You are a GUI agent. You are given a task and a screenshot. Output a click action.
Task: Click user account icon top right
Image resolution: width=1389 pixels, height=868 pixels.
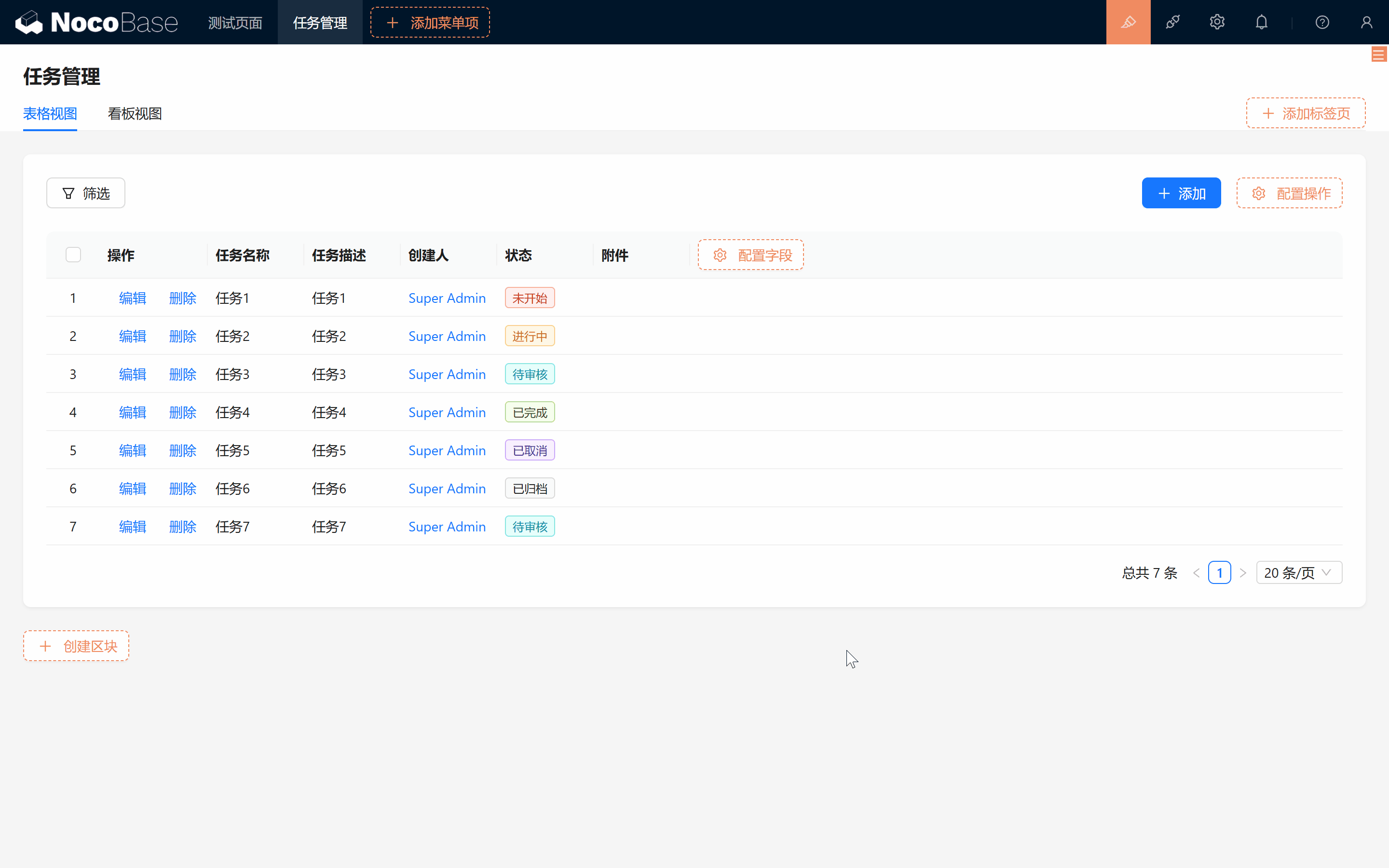click(1367, 22)
